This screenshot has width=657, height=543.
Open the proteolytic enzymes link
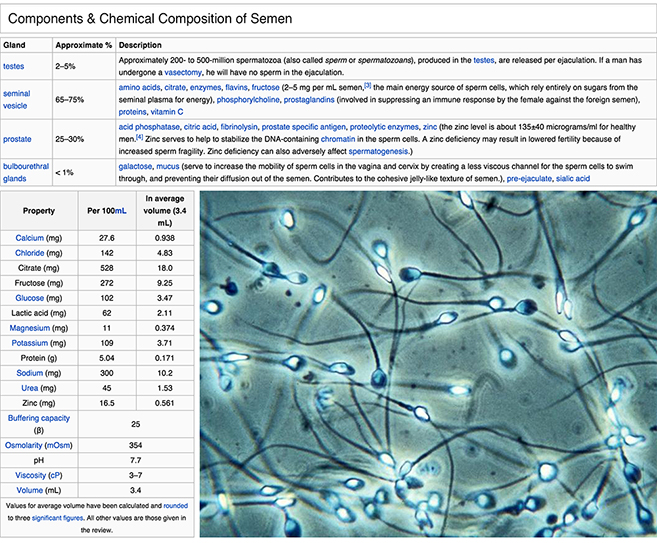[x=384, y=127]
